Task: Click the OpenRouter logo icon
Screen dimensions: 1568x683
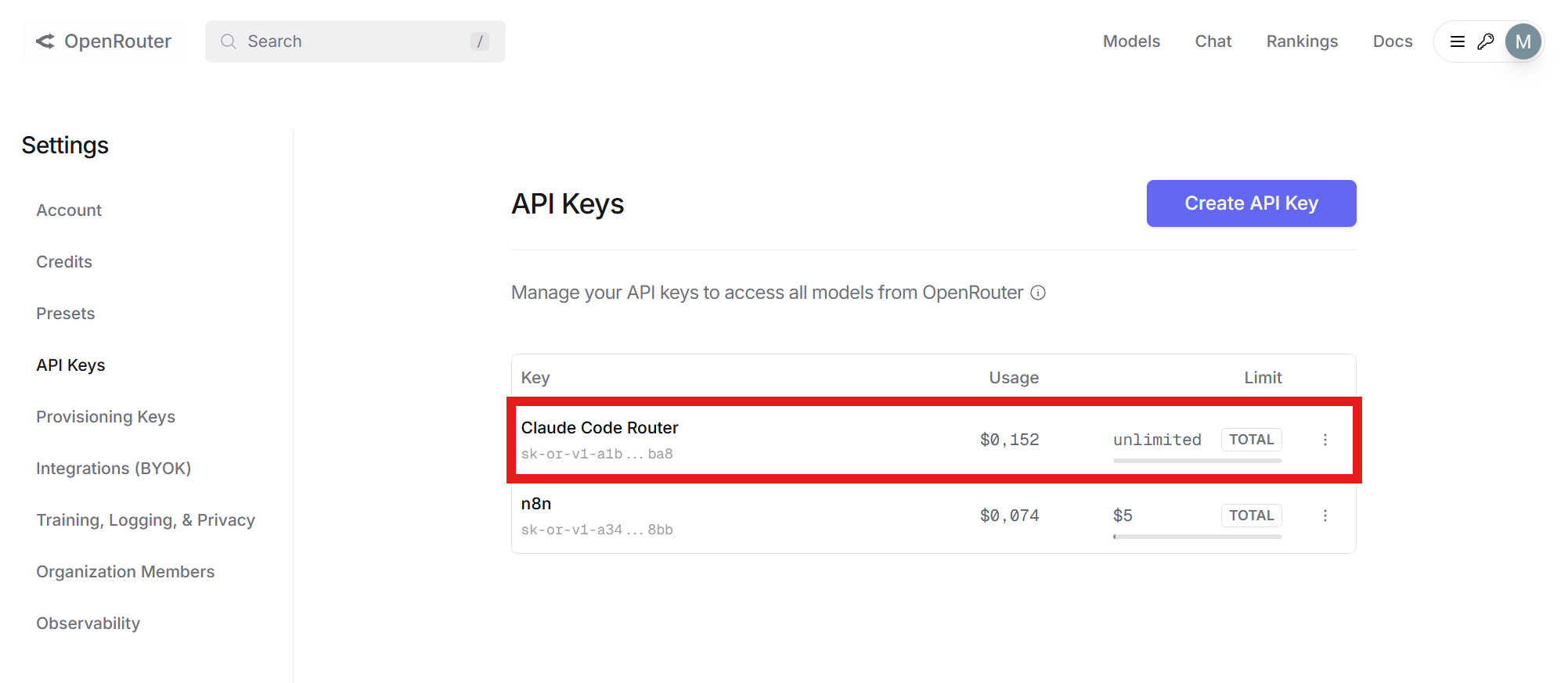Action: pyautogui.click(x=45, y=41)
